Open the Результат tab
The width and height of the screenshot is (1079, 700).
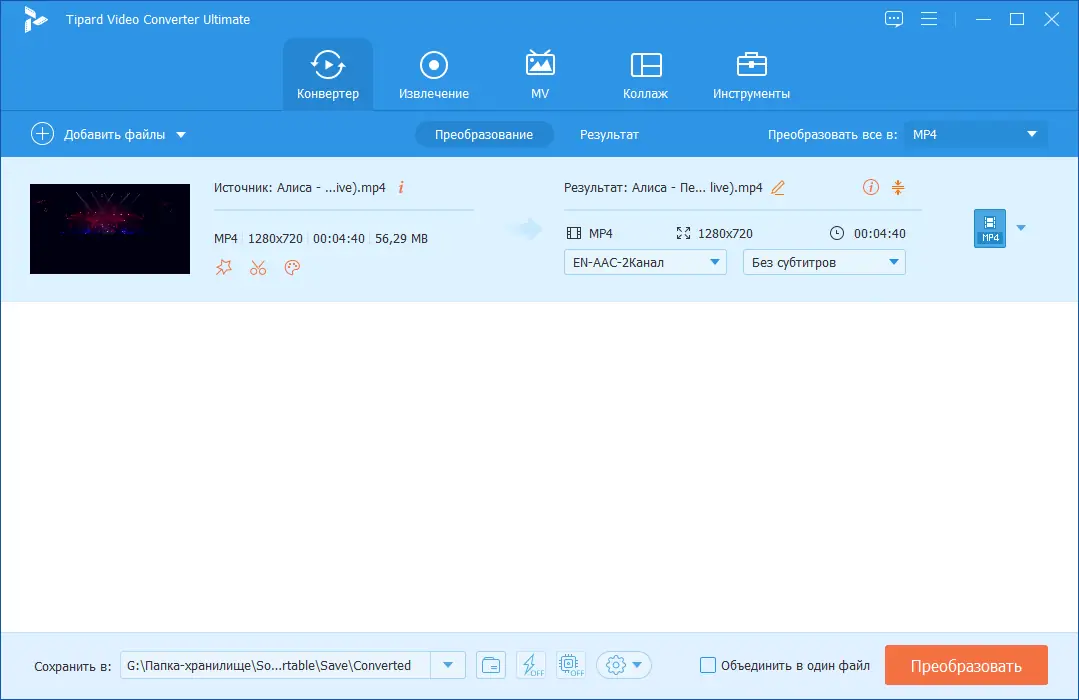click(x=609, y=134)
